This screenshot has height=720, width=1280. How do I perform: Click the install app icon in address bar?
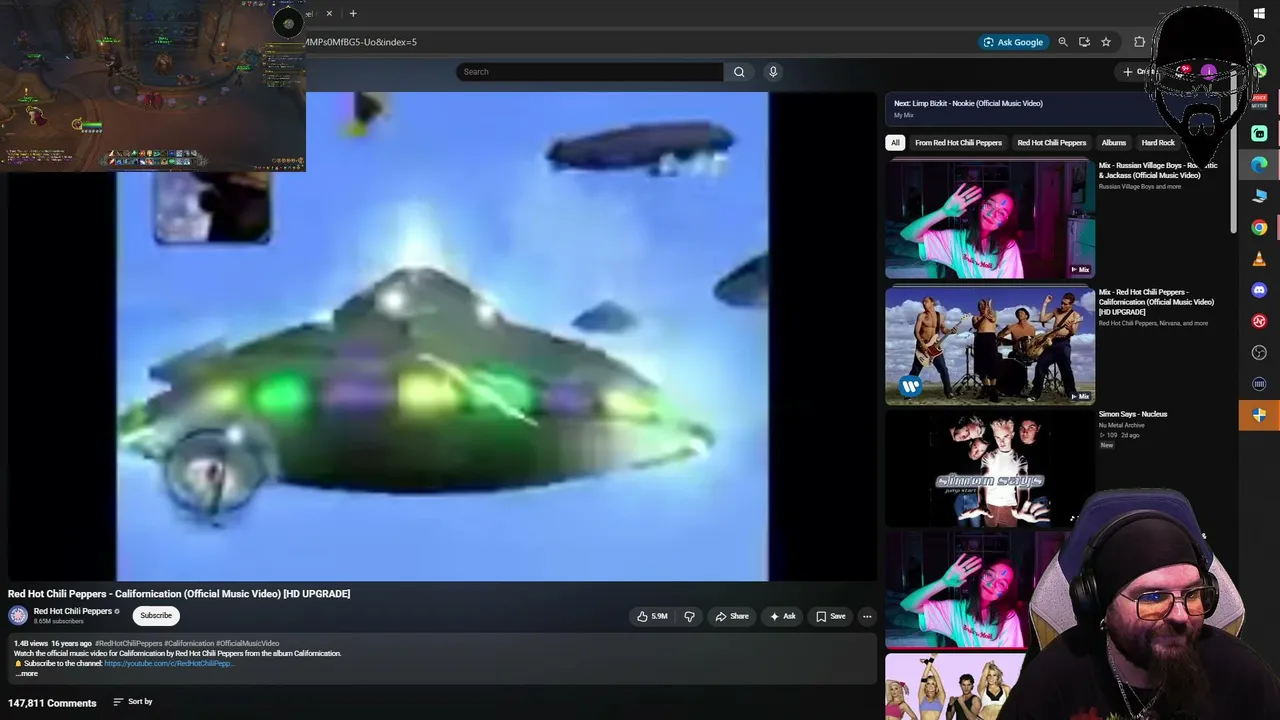click(1084, 42)
